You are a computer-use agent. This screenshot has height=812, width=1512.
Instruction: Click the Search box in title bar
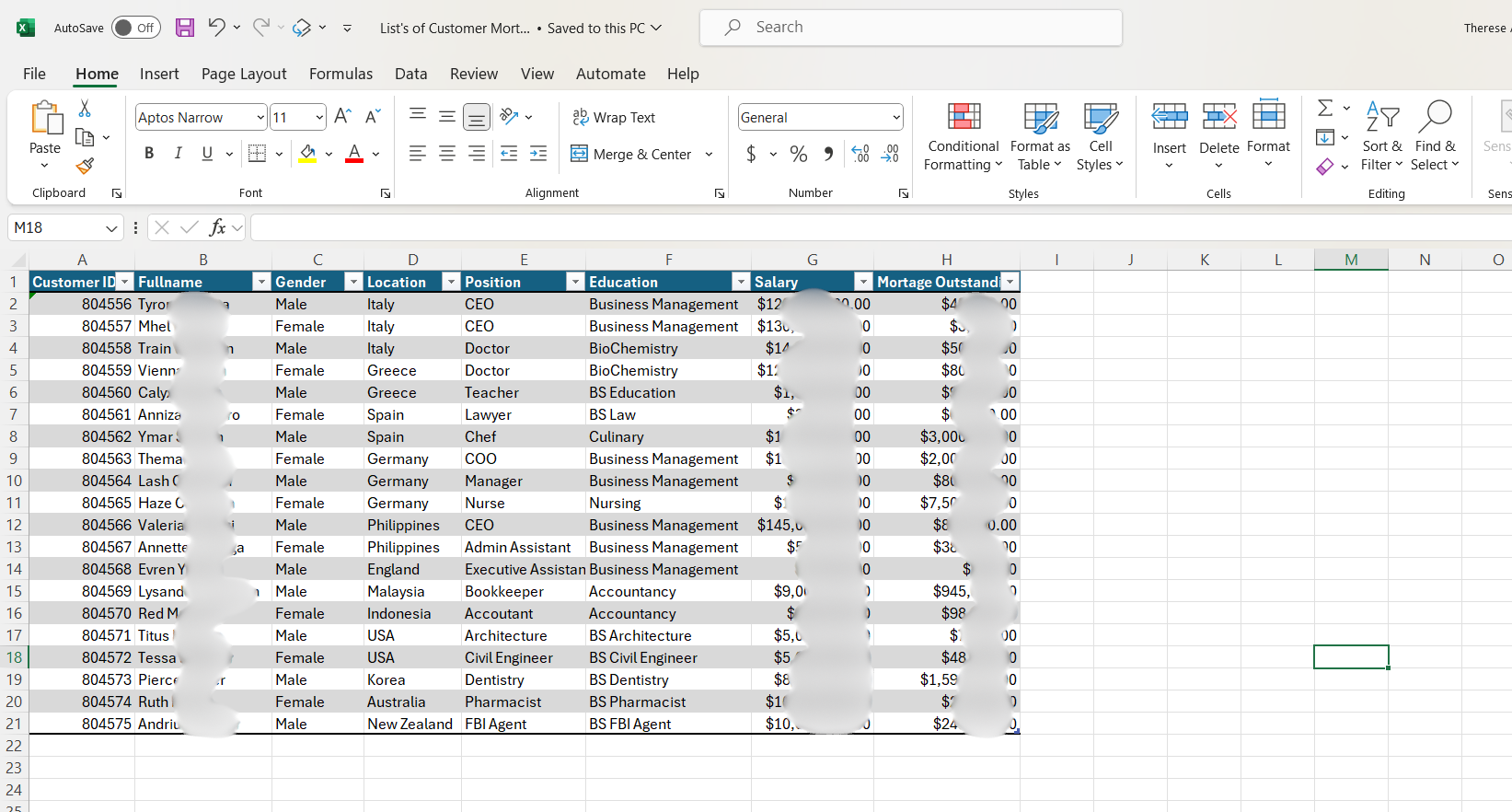[x=911, y=28]
